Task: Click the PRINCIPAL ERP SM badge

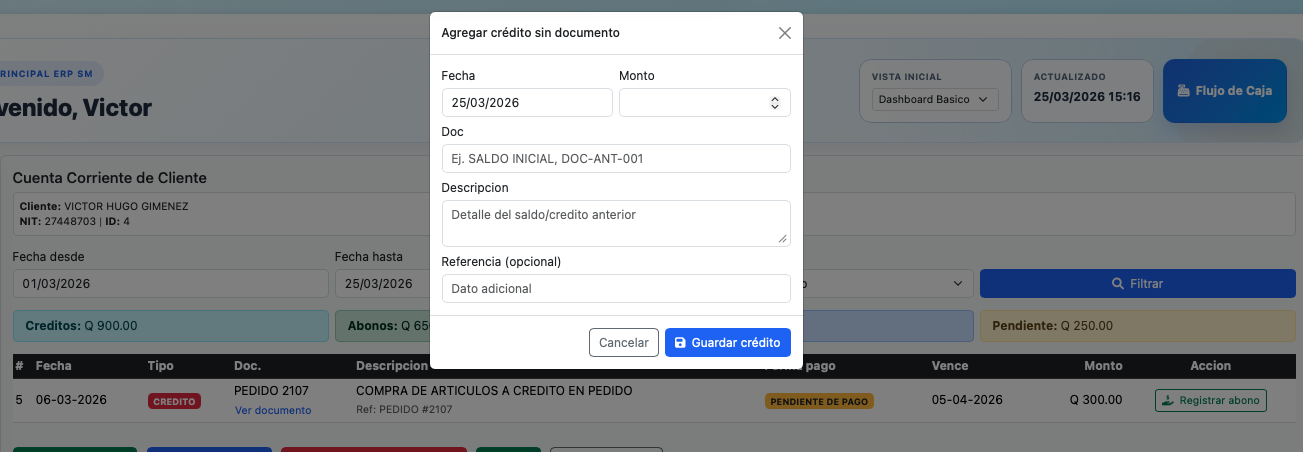Action: tap(50, 74)
